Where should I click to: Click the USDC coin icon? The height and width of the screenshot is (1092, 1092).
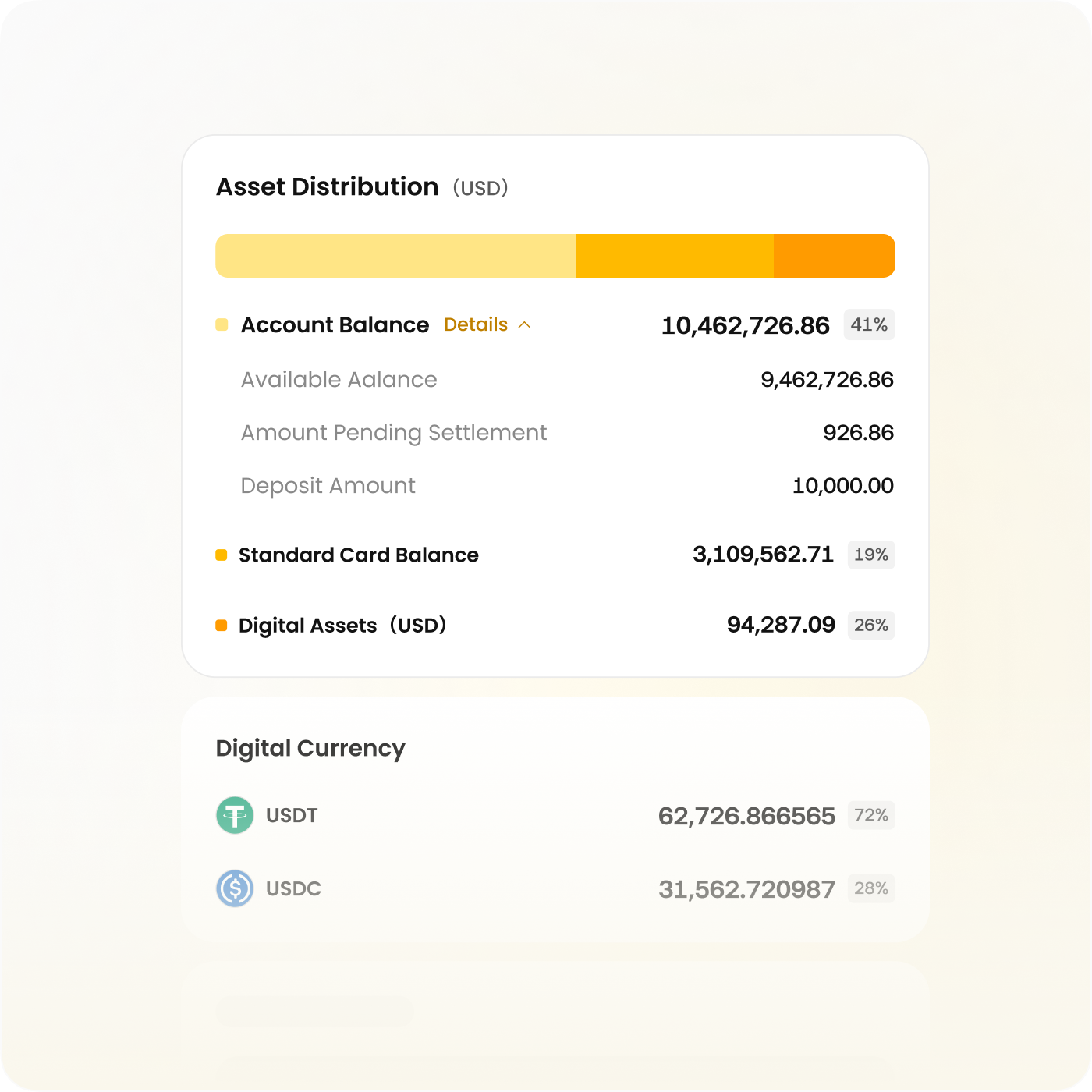pyautogui.click(x=235, y=888)
